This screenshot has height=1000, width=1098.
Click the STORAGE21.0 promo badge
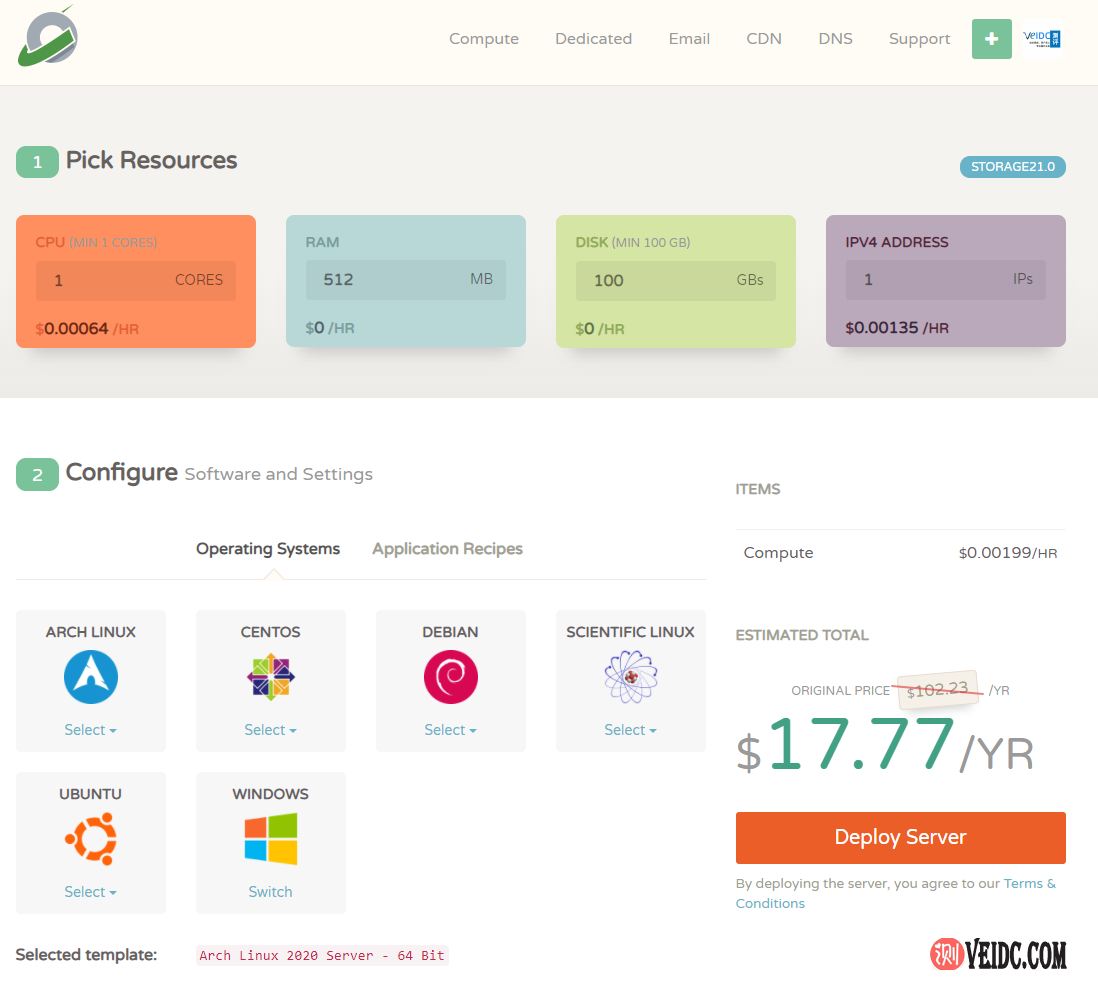pos(1013,167)
